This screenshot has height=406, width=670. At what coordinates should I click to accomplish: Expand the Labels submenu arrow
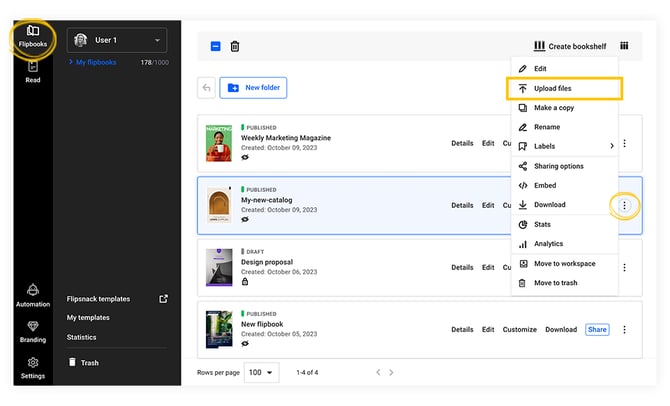612,146
